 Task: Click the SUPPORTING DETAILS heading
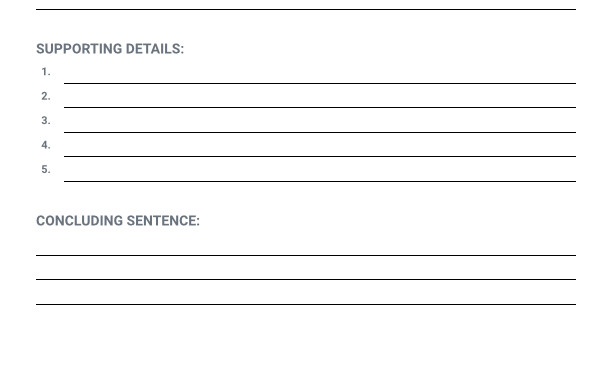110,49
